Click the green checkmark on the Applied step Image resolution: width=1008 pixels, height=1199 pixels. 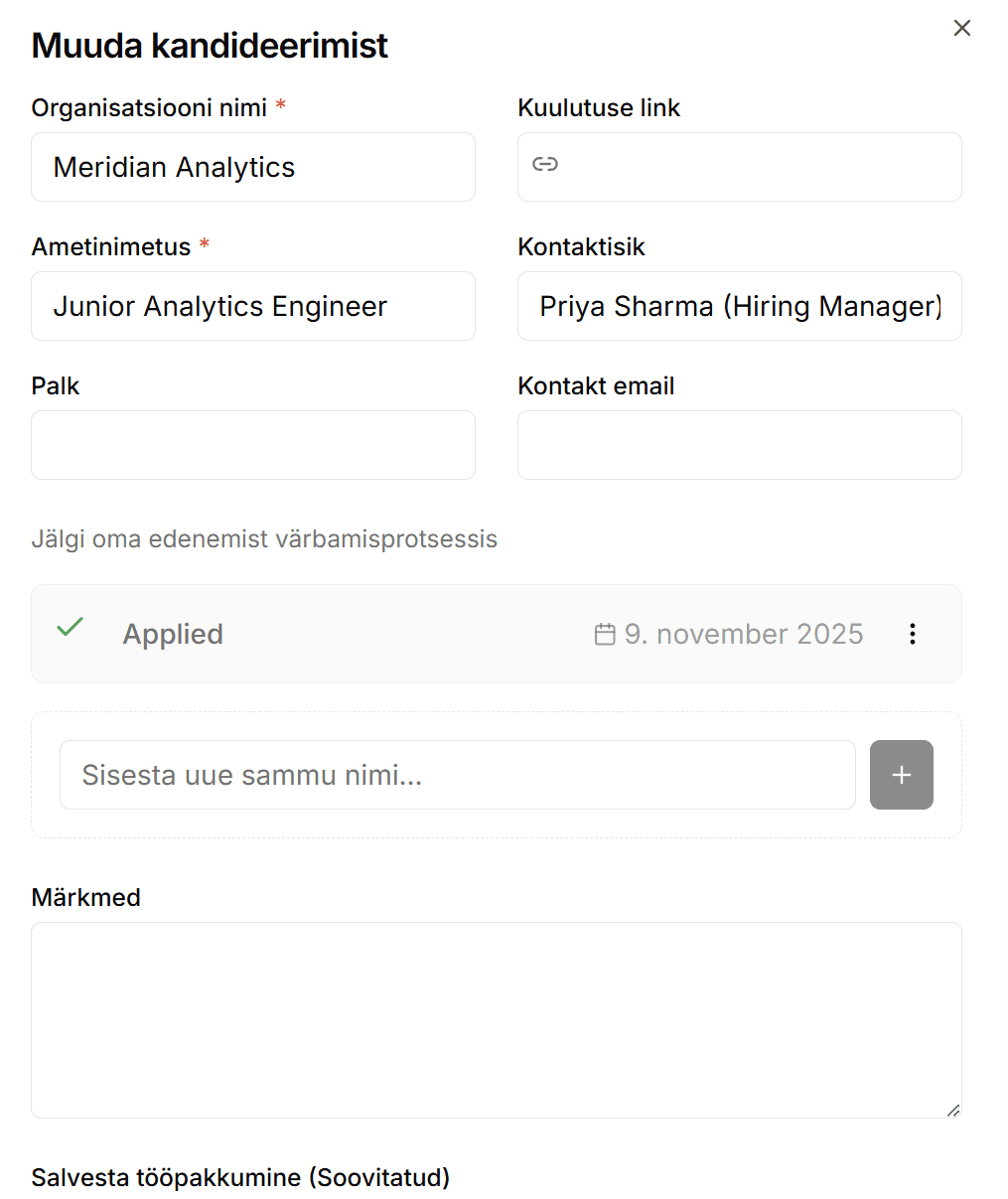click(70, 628)
